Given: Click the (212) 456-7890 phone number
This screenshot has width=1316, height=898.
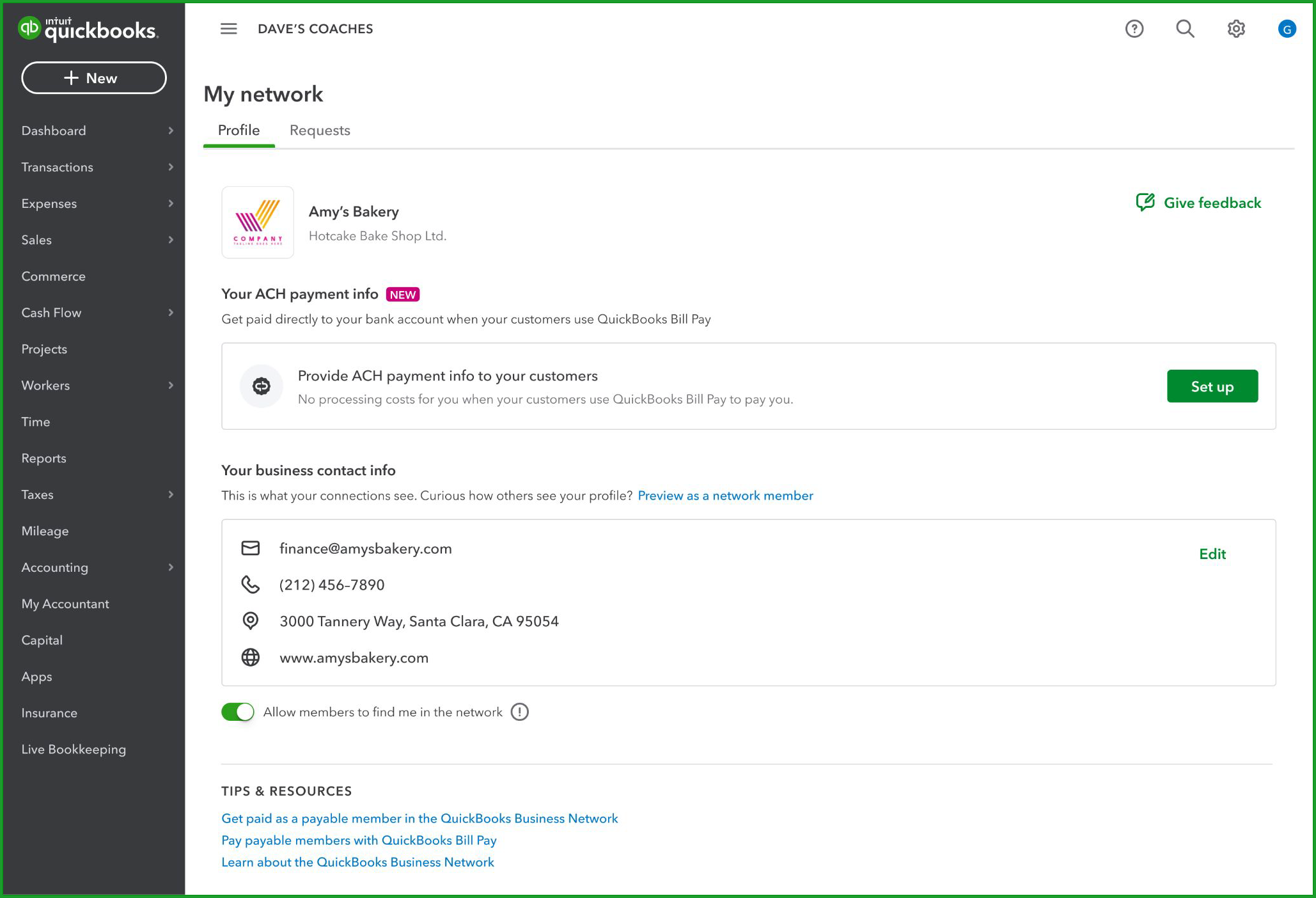Looking at the screenshot, I should pos(332,585).
